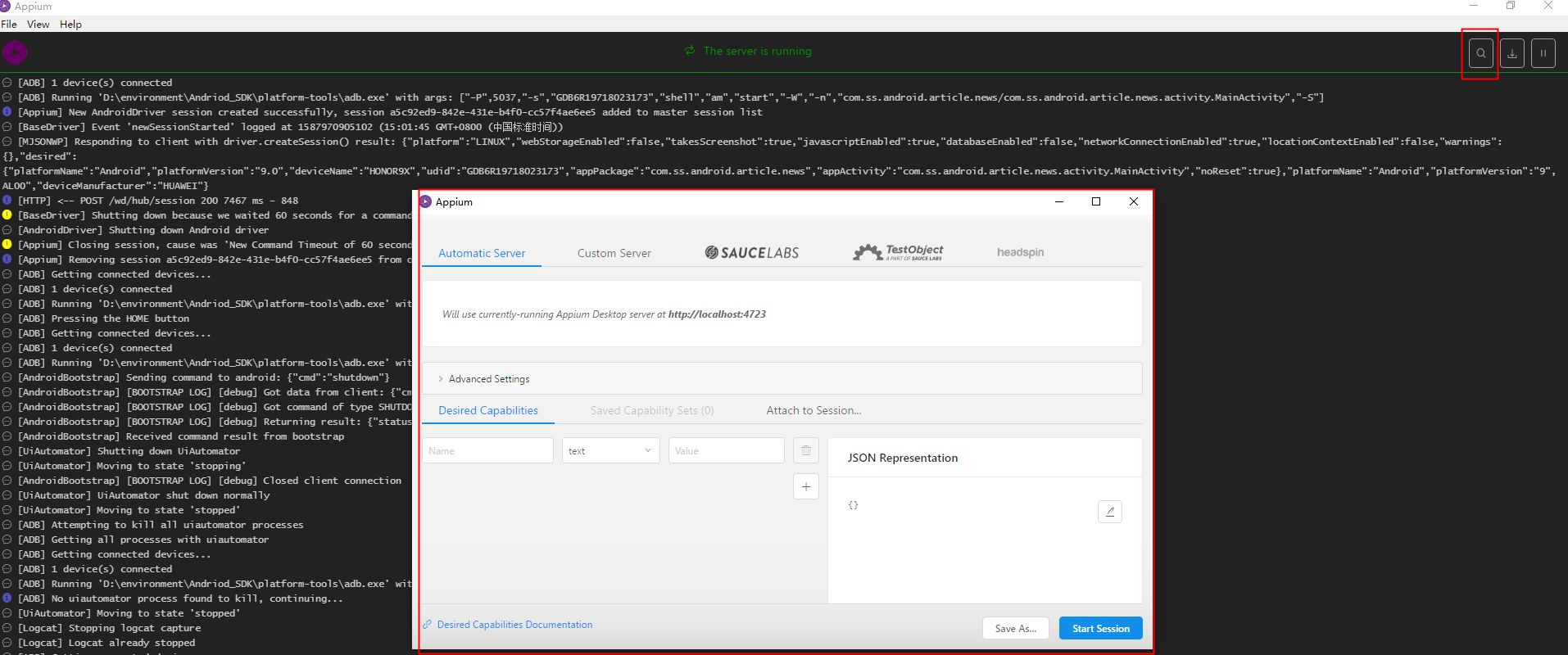Delete capability row trash icon
The height and width of the screenshot is (655, 1568).
click(x=806, y=450)
